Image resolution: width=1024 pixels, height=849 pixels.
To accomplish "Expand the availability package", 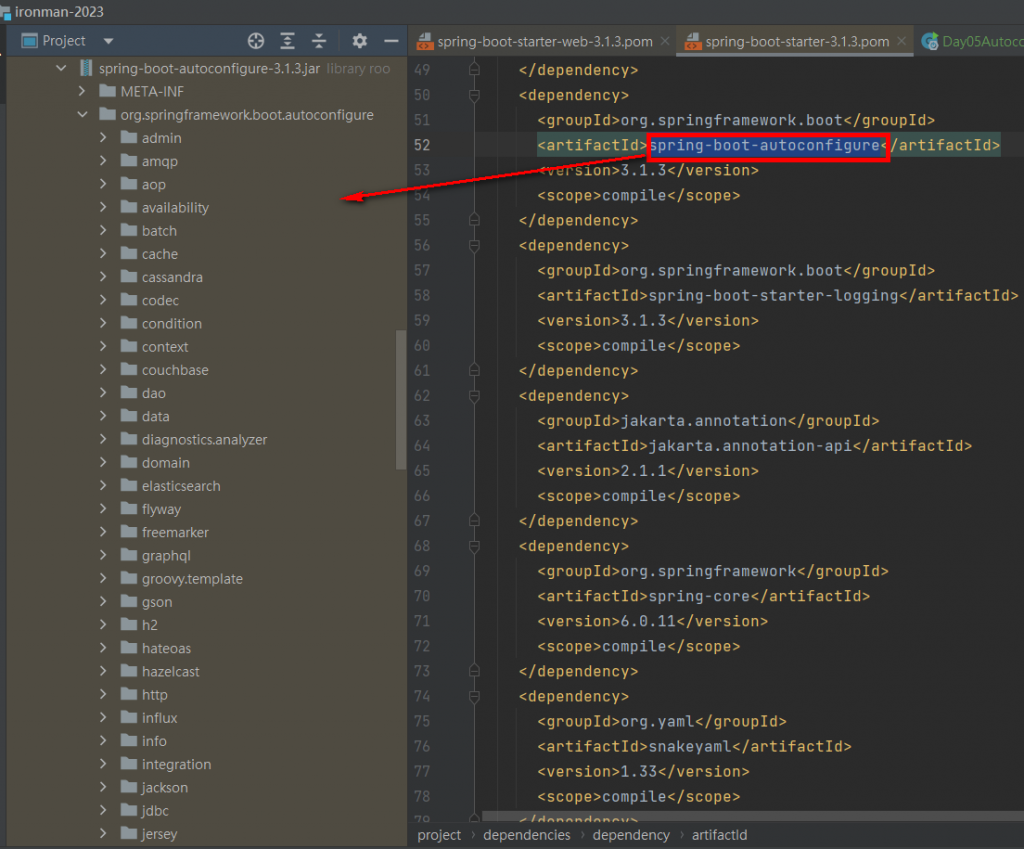I will (x=103, y=207).
